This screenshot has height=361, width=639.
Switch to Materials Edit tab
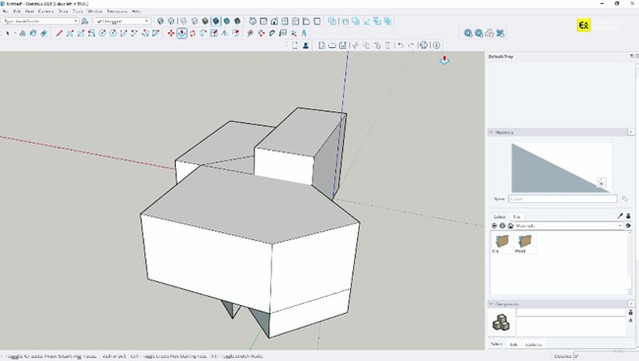[516, 217]
